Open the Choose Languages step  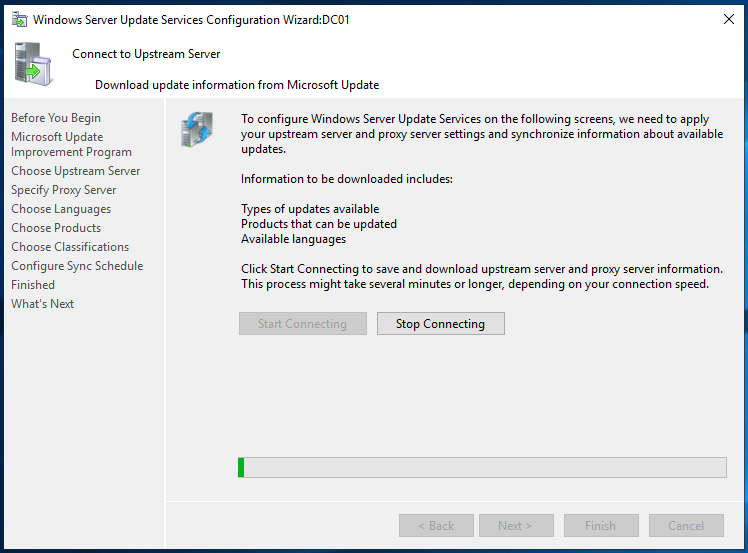click(x=61, y=209)
